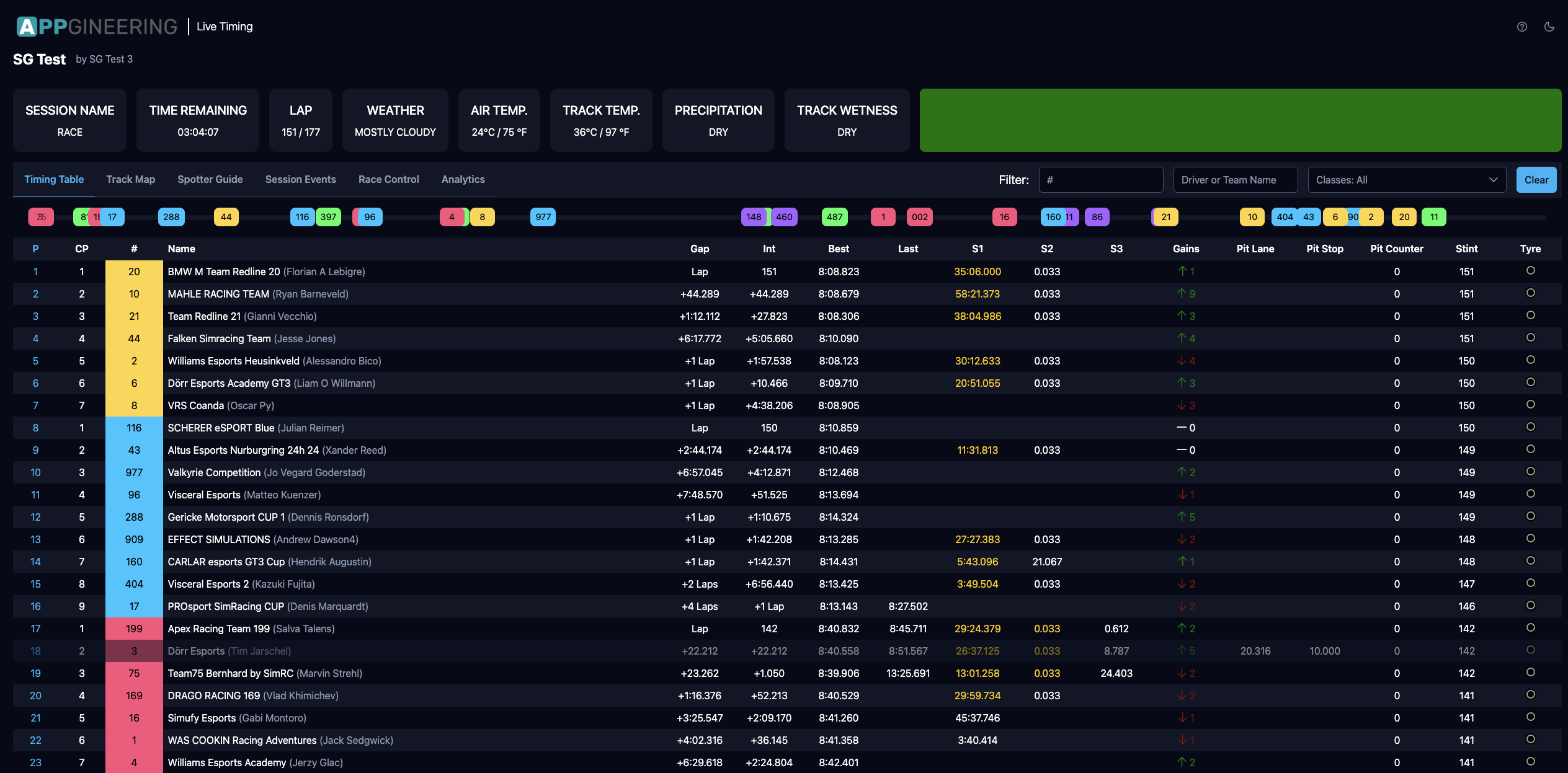This screenshot has width=1568, height=773.
Task: Click the green track status bar
Action: click(x=1241, y=120)
